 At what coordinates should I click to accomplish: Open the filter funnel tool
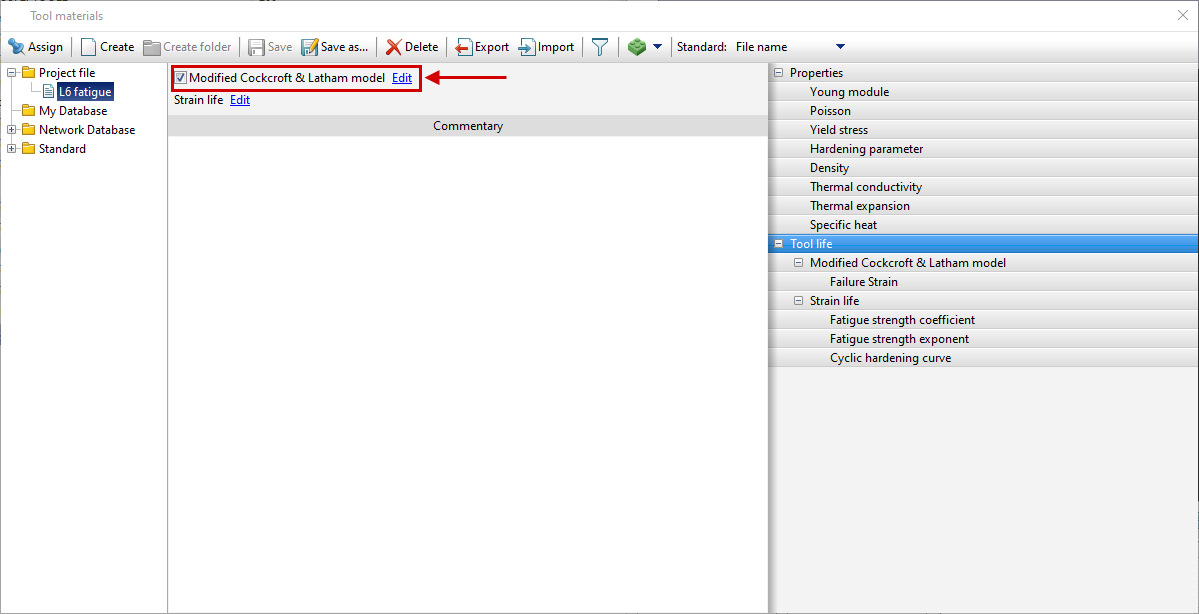pyautogui.click(x=599, y=46)
